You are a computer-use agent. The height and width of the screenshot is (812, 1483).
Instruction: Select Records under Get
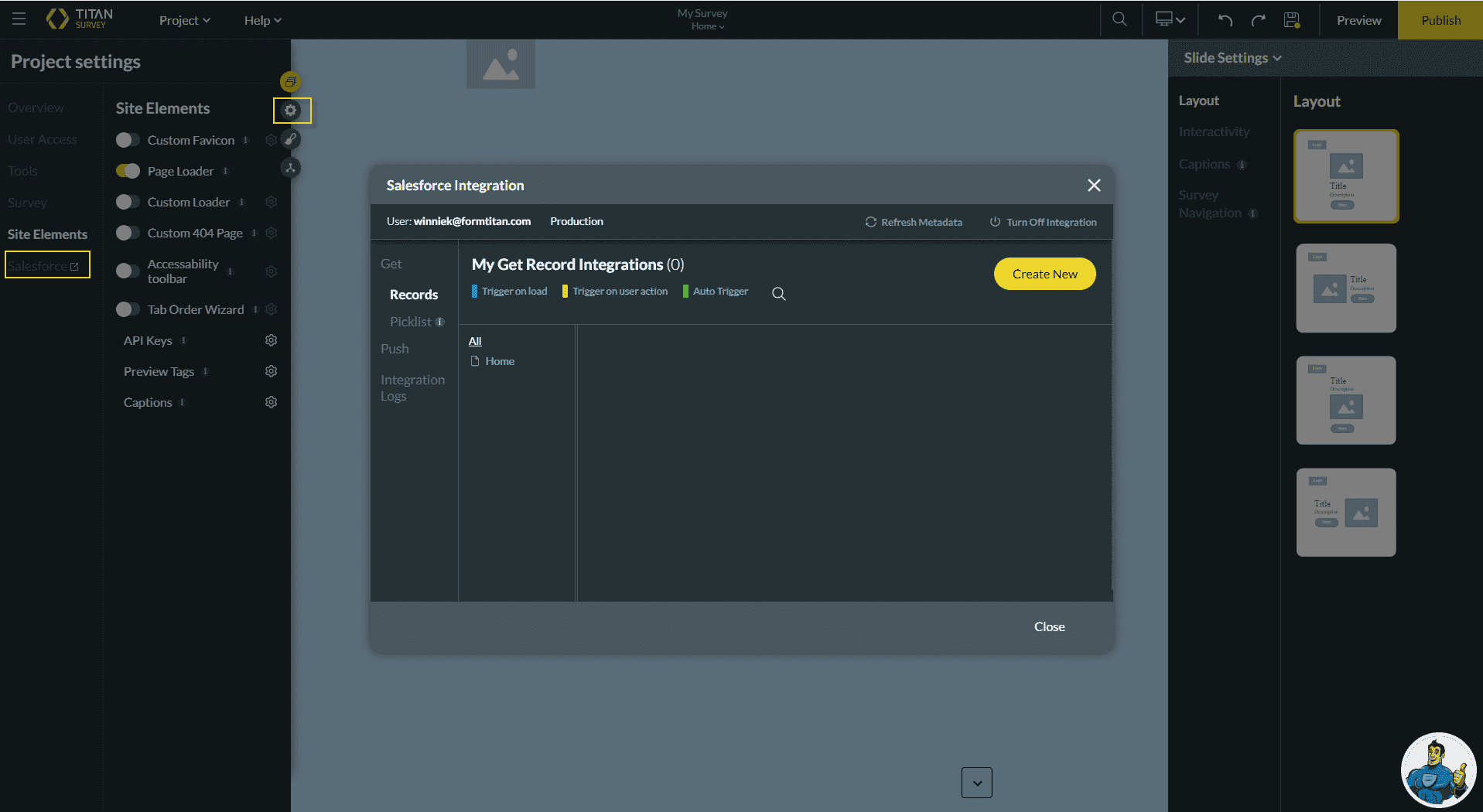414,295
